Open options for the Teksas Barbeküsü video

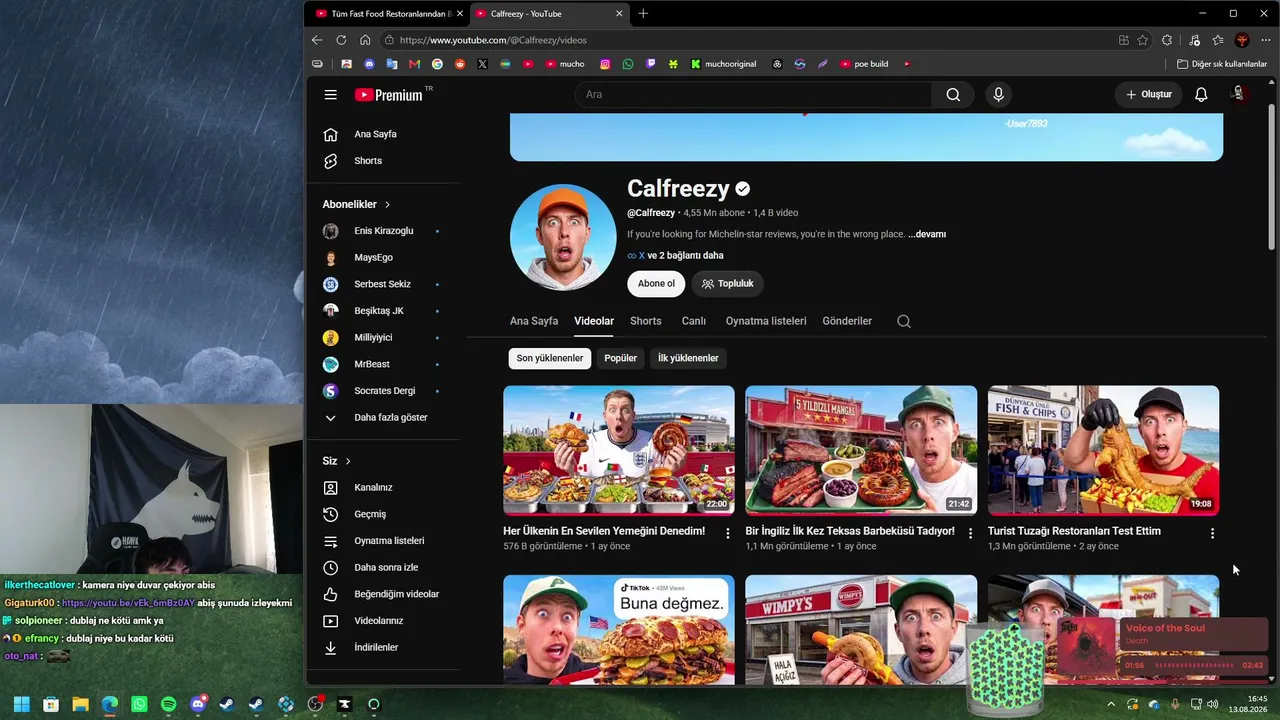pyautogui.click(x=970, y=534)
